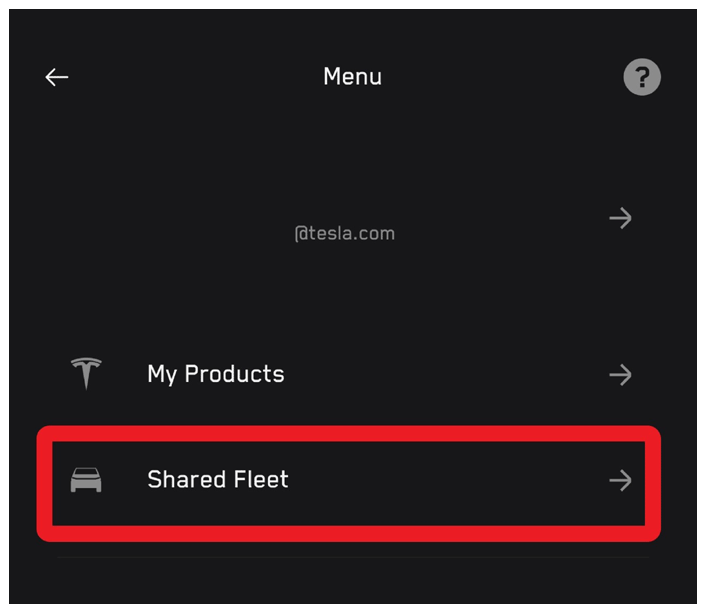Open the @tesla.com account email
This screenshot has height=613, width=706.
[x=345, y=234]
